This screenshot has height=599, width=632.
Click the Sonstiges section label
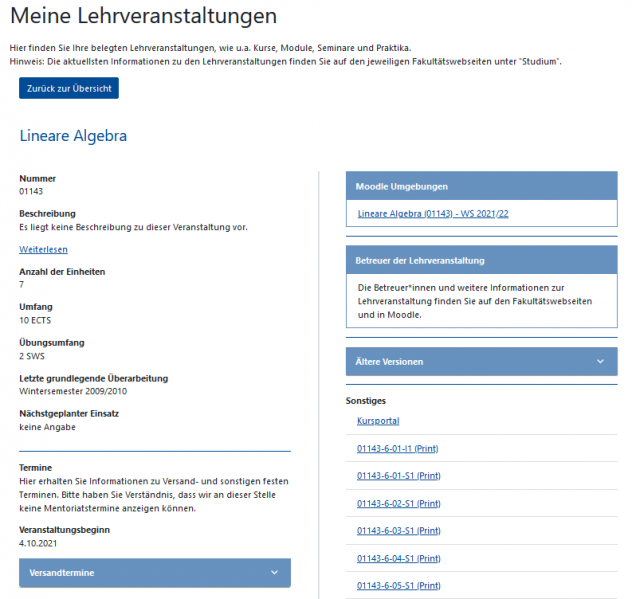point(364,400)
